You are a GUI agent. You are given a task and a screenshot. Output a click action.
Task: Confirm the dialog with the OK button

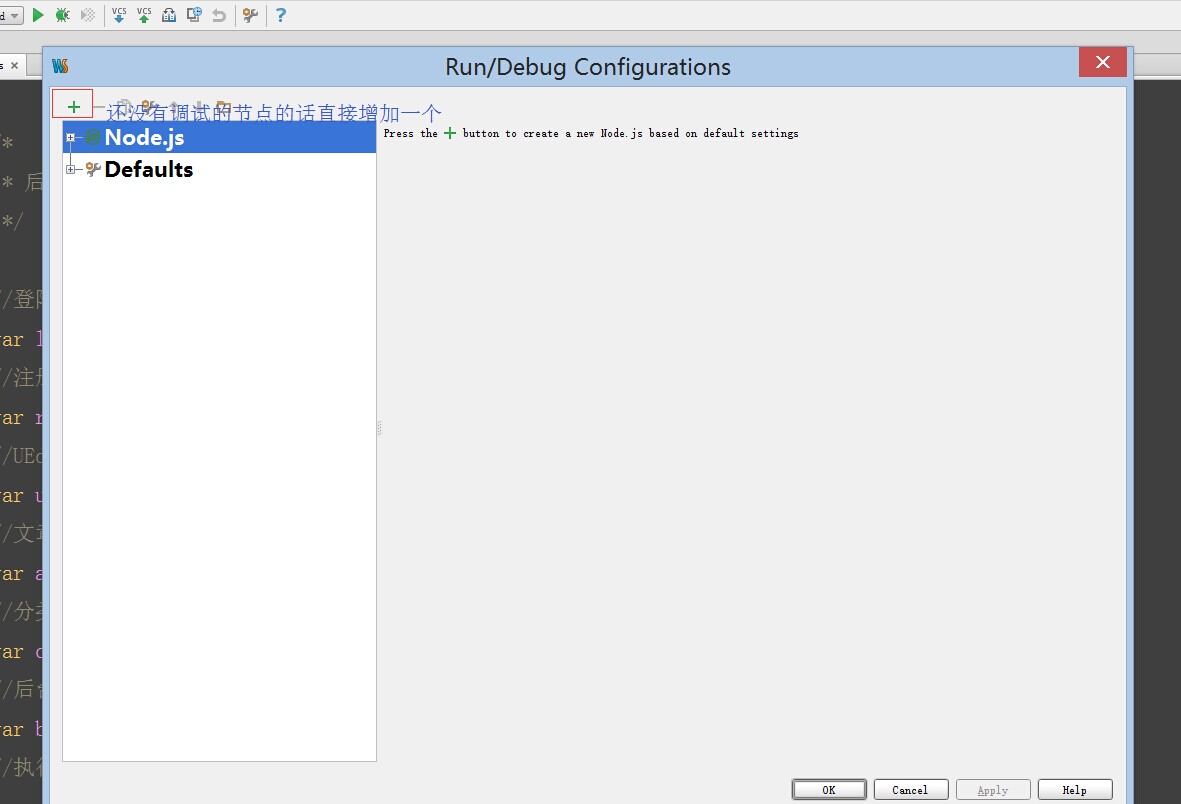click(x=829, y=790)
